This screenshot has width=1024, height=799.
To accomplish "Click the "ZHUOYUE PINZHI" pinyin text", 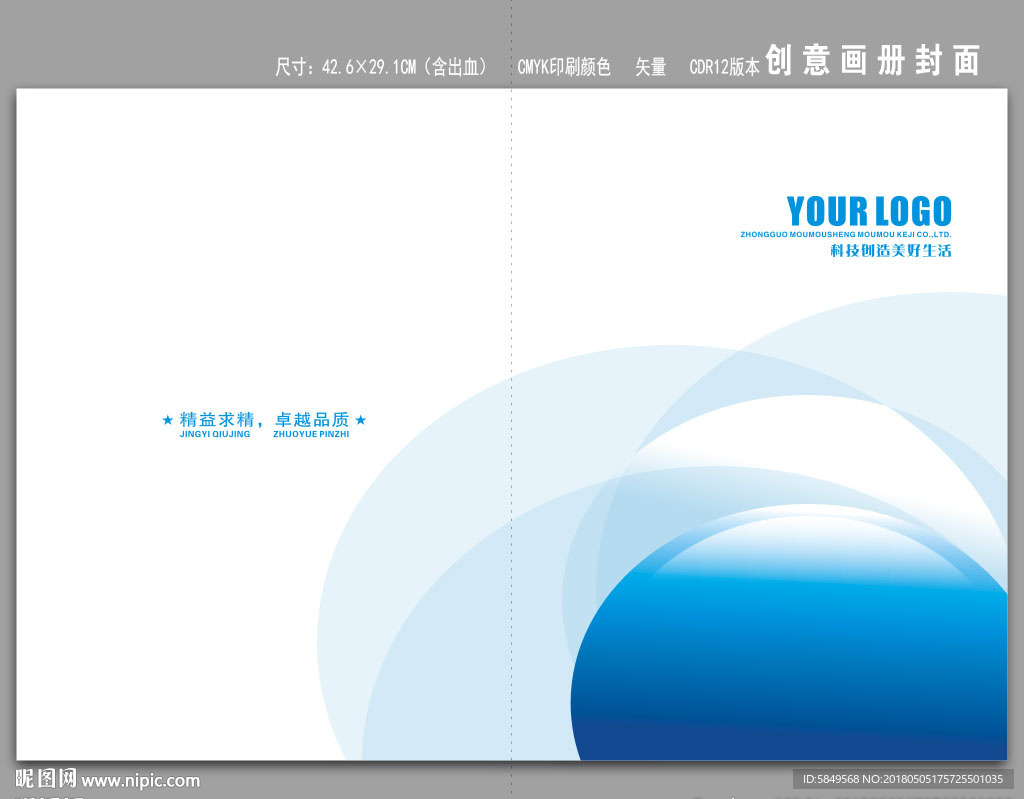I will 311,434.
